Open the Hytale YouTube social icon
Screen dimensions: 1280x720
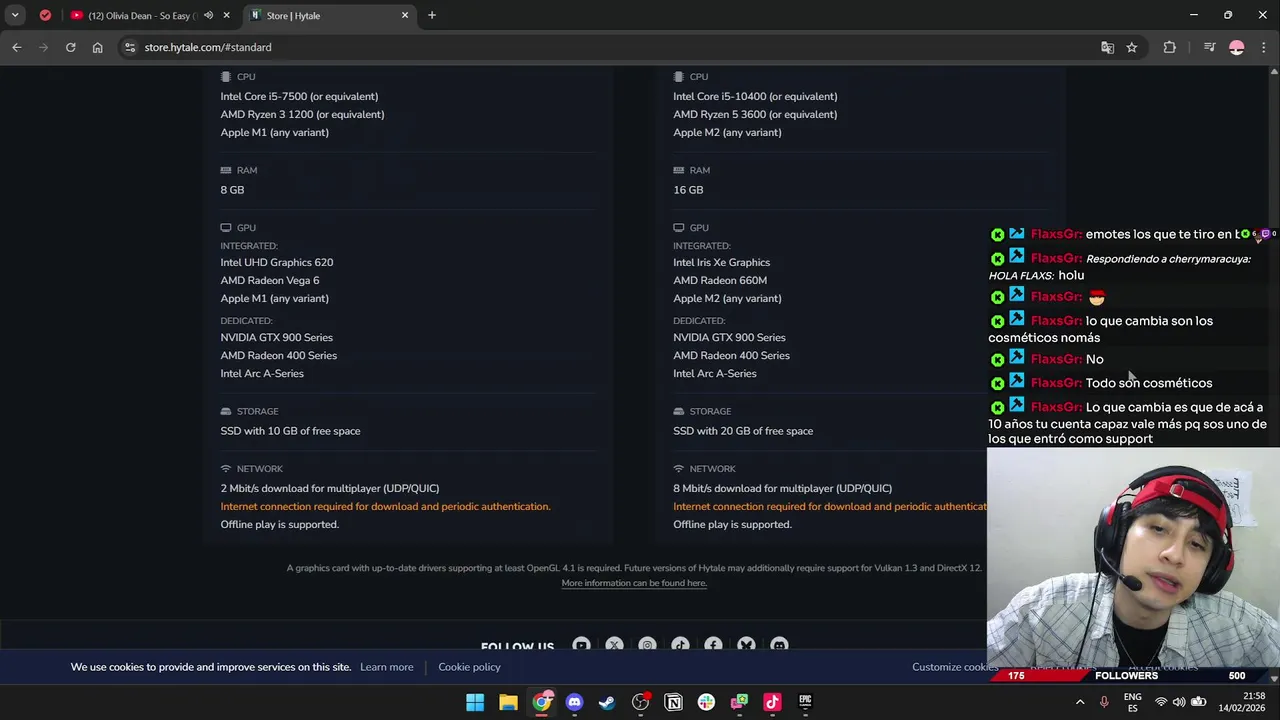[581, 645]
